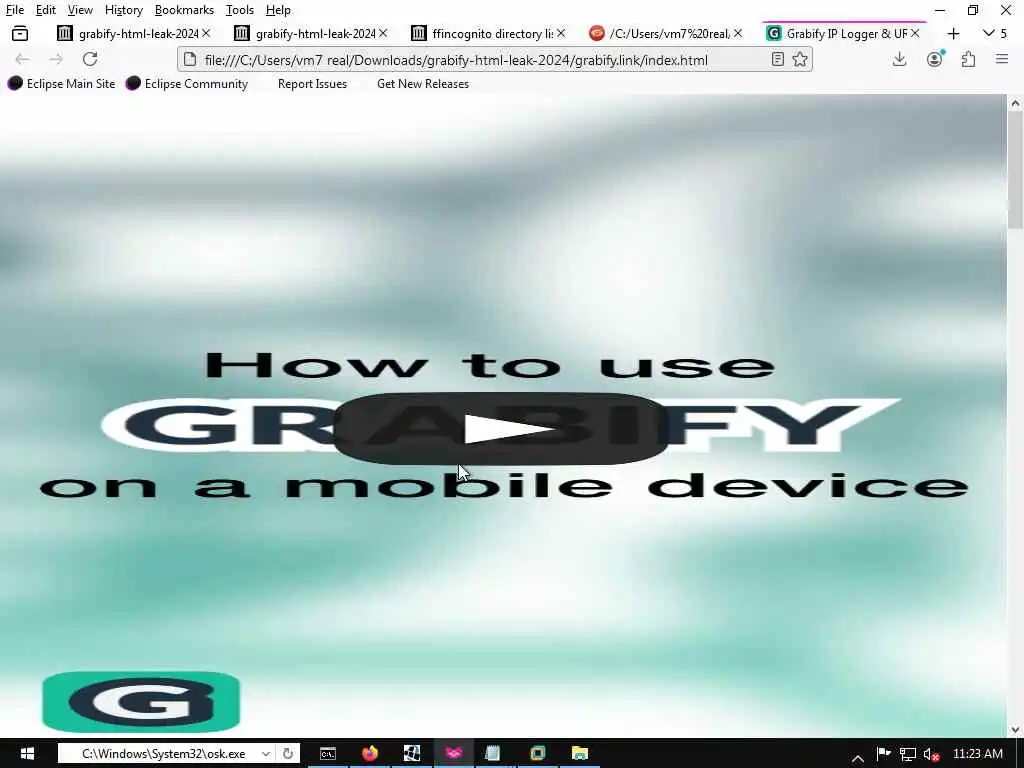Open the Tools menu
This screenshot has width=1024, height=768.
point(239,10)
